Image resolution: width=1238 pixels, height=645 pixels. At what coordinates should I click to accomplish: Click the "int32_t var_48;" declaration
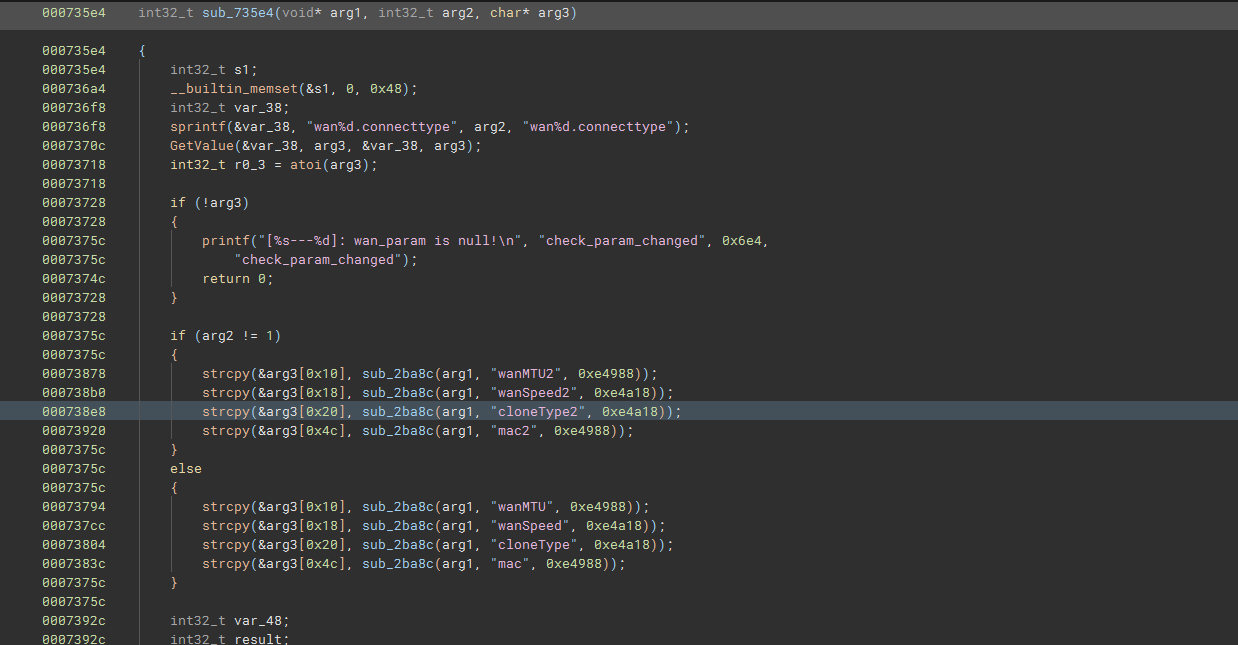point(230,620)
